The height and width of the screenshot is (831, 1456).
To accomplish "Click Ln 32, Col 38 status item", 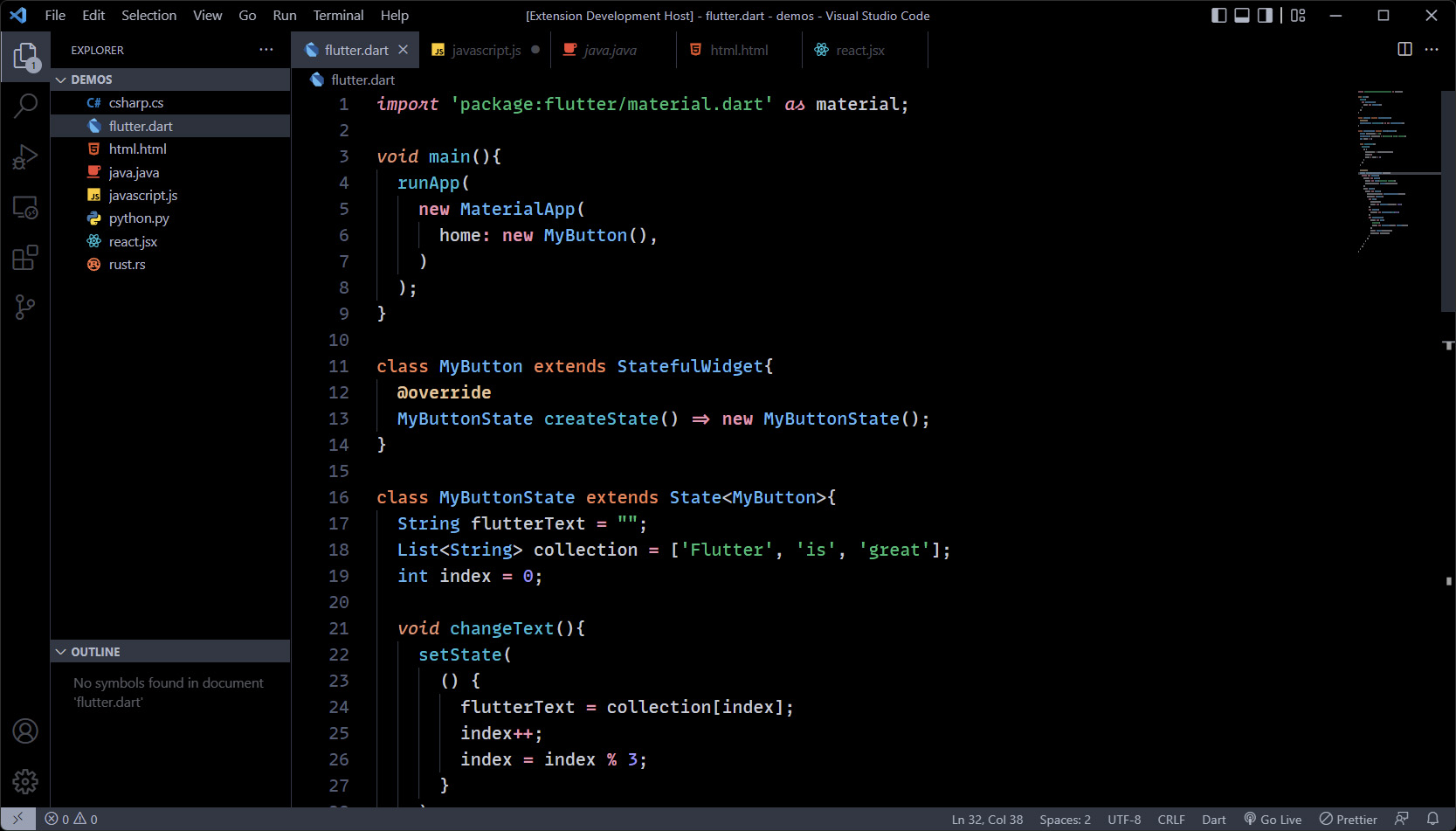I will pyautogui.click(x=987, y=819).
